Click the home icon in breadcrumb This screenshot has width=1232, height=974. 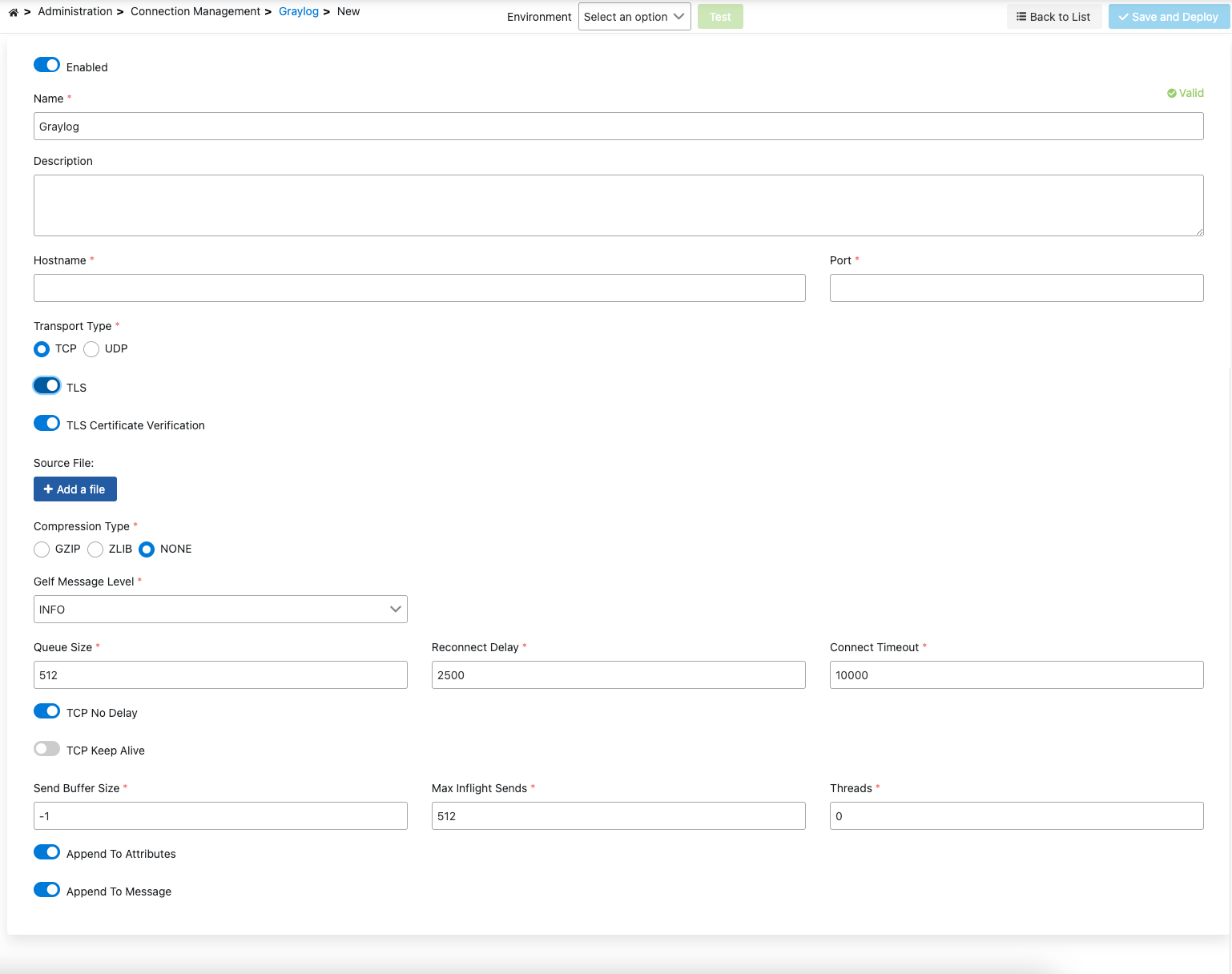pyautogui.click(x=14, y=12)
